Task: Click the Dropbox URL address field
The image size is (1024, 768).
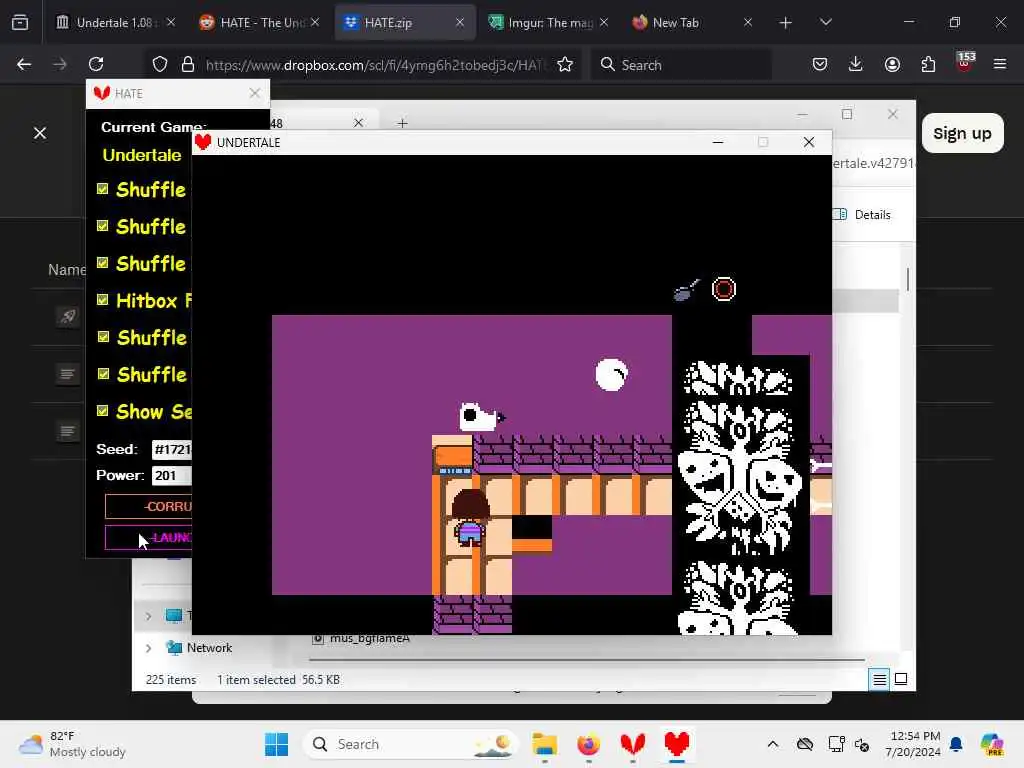Action: pyautogui.click(x=375, y=65)
